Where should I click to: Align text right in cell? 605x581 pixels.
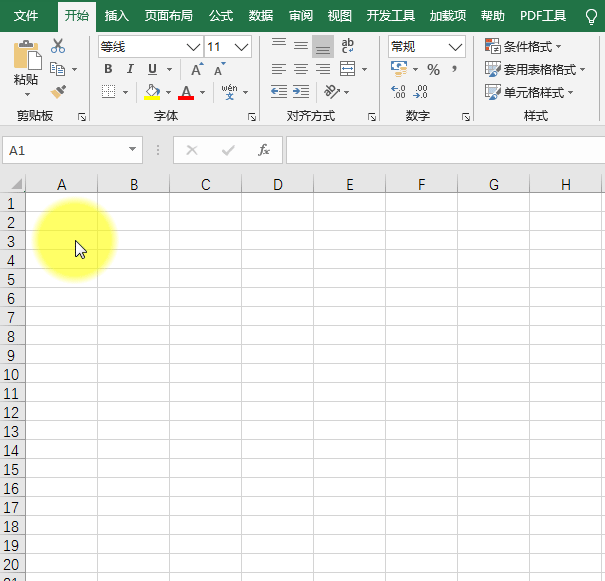pyautogui.click(x=323, y=69)
